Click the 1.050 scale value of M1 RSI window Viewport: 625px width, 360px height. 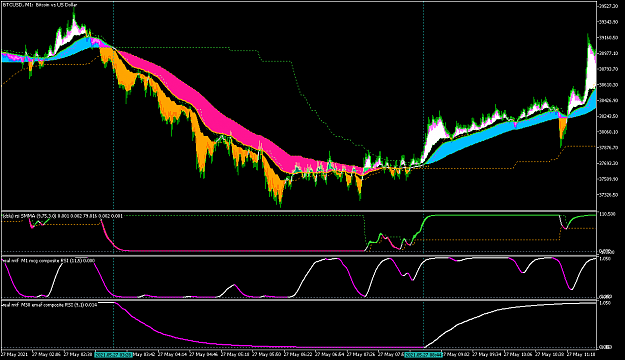pyautogui.click(x=605, y=259)
